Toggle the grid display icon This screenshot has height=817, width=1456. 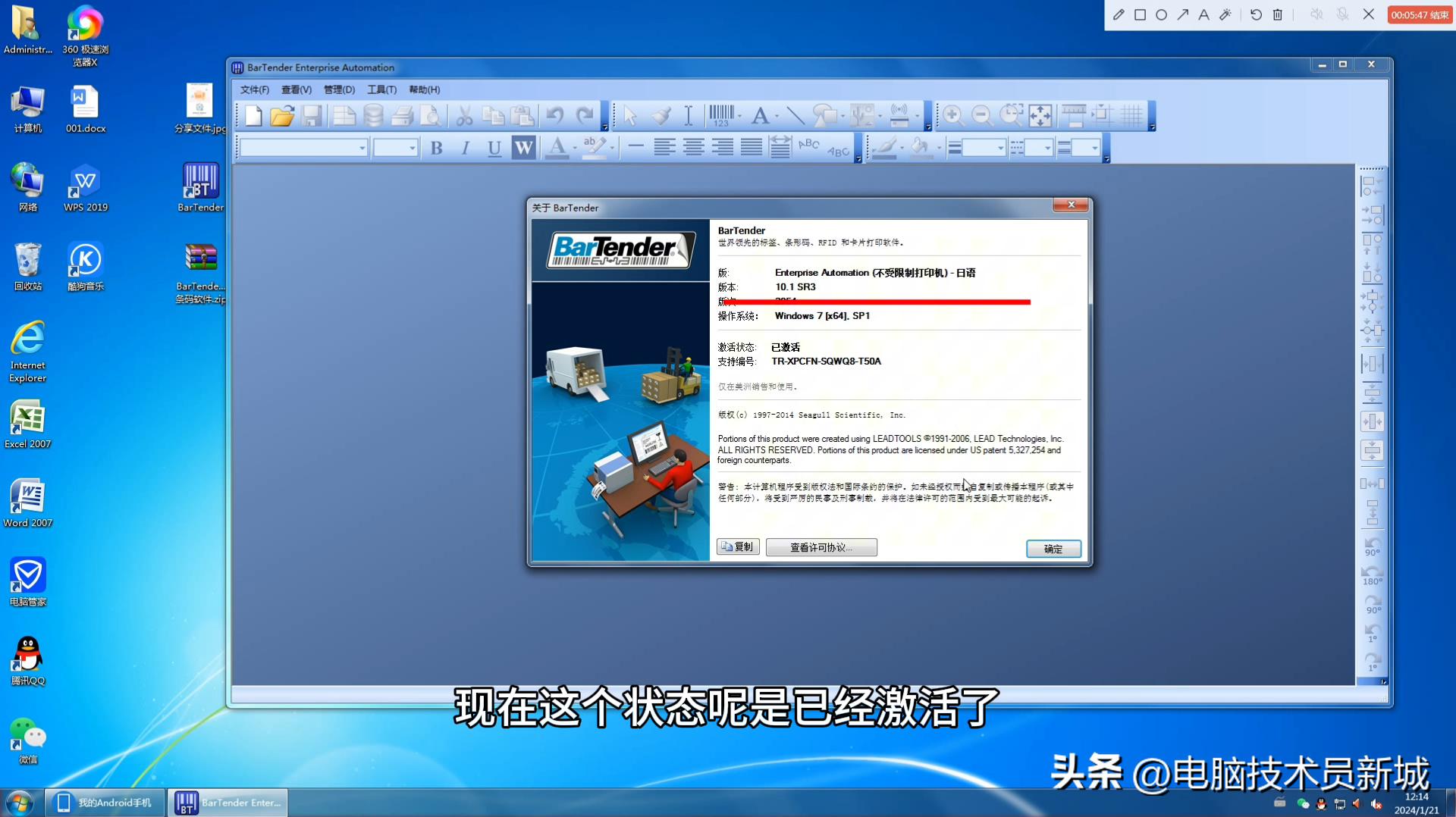pyautogui.click(x=1131, y=116)
